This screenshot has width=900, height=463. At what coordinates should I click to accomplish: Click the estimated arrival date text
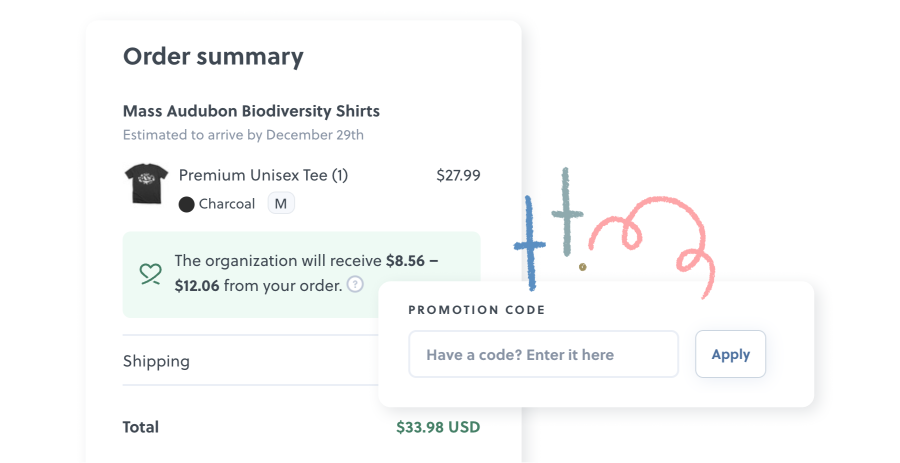(x=243, y=134)
